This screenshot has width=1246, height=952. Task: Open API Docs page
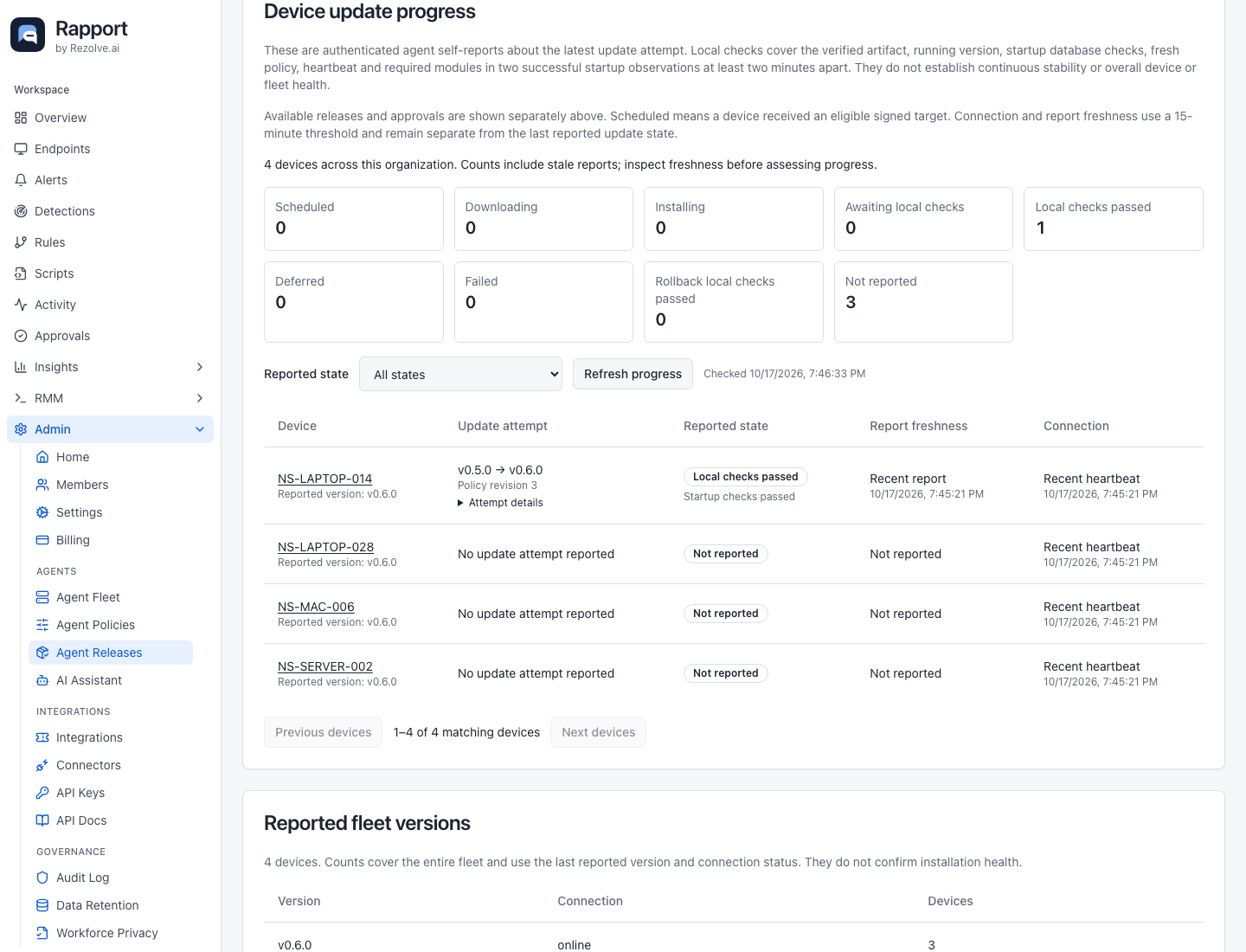[111, 820]
